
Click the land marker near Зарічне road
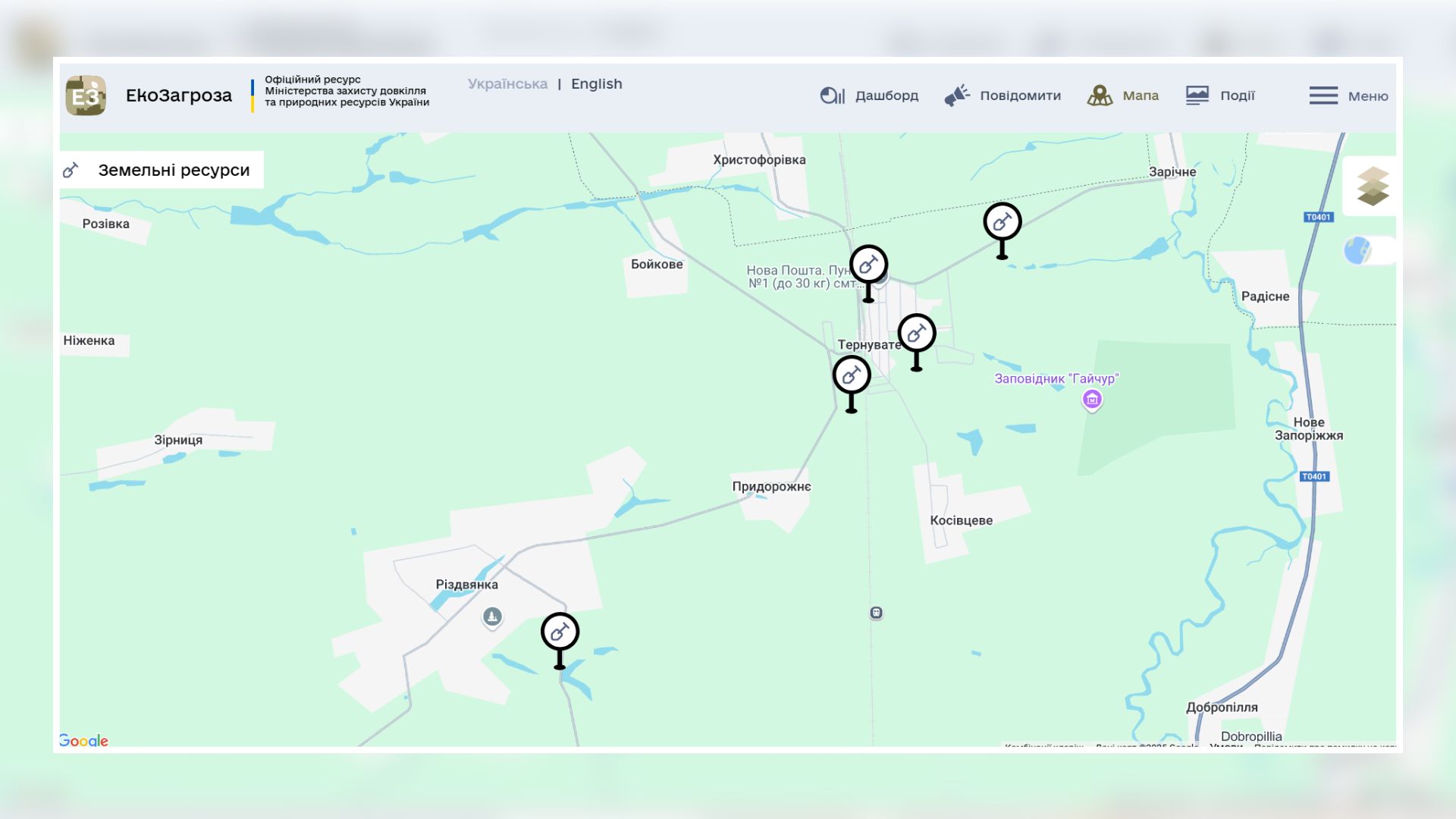click(1002, 222)
